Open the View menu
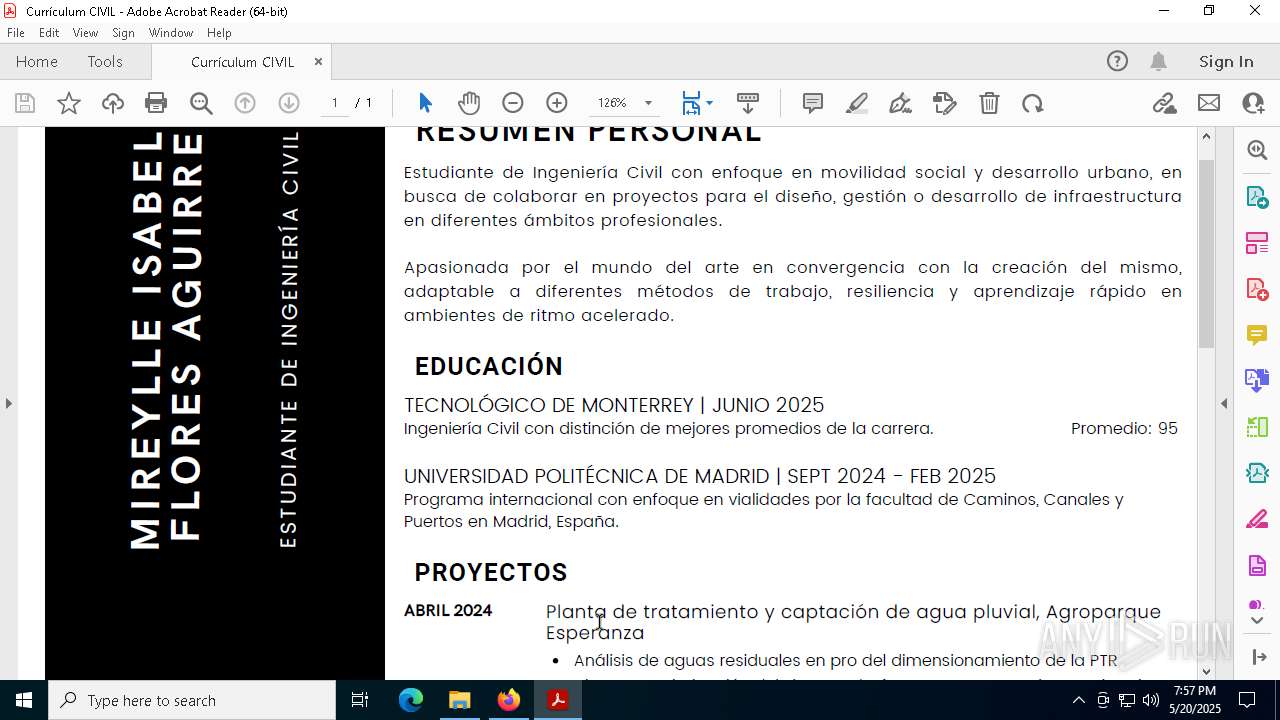Screen dimensions: 1280x720 86,33
